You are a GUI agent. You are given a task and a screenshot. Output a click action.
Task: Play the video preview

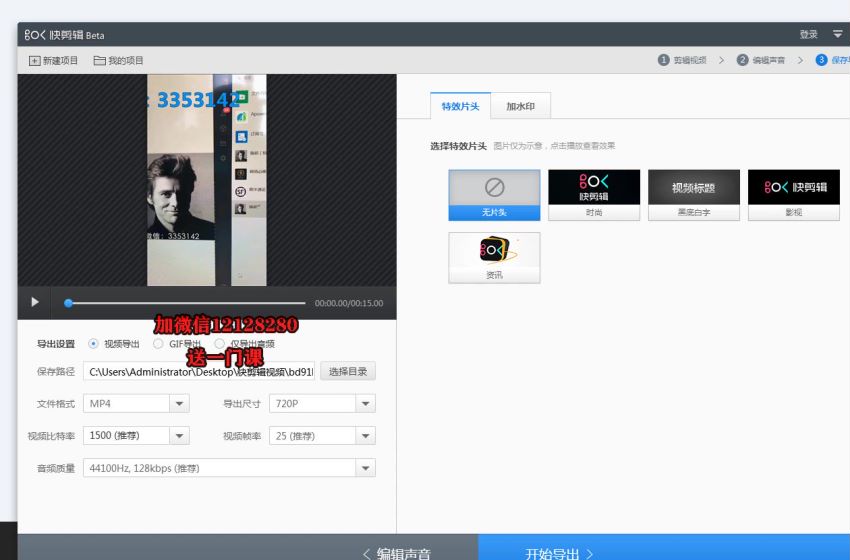tap(35, 302)
